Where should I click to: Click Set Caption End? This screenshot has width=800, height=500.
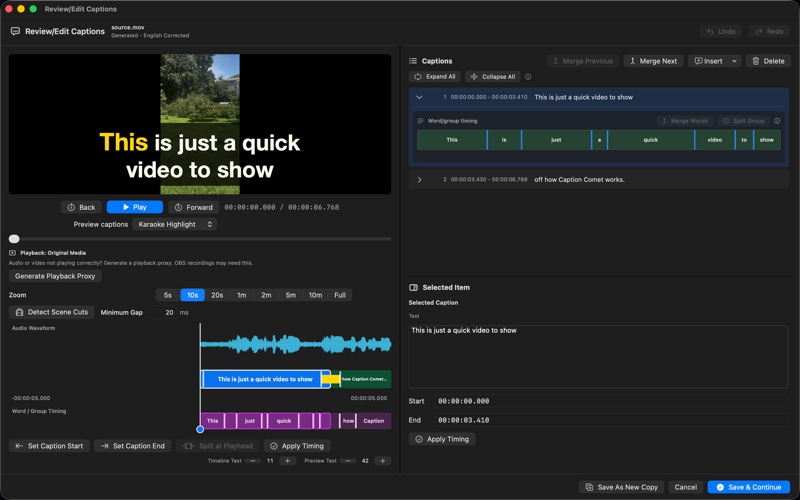point(133,446)
